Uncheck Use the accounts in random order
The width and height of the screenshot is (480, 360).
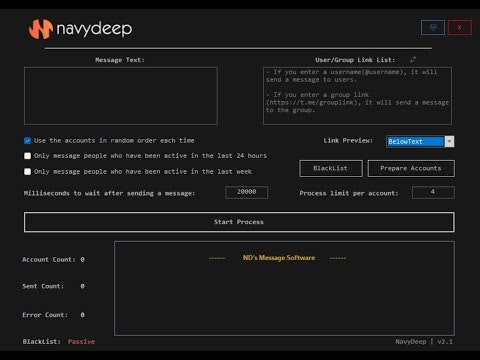coord(28,141)
